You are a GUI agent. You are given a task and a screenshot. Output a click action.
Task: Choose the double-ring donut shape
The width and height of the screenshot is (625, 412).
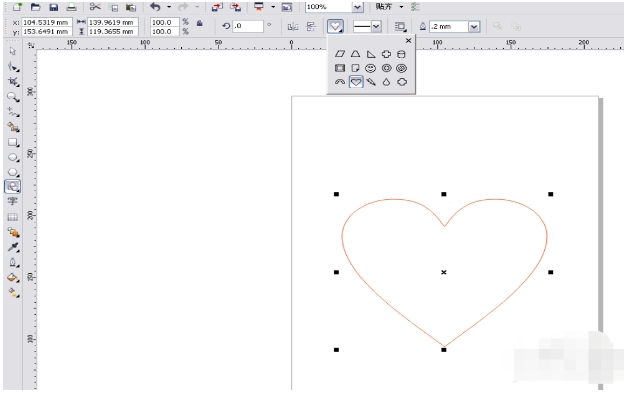point(386,68)
